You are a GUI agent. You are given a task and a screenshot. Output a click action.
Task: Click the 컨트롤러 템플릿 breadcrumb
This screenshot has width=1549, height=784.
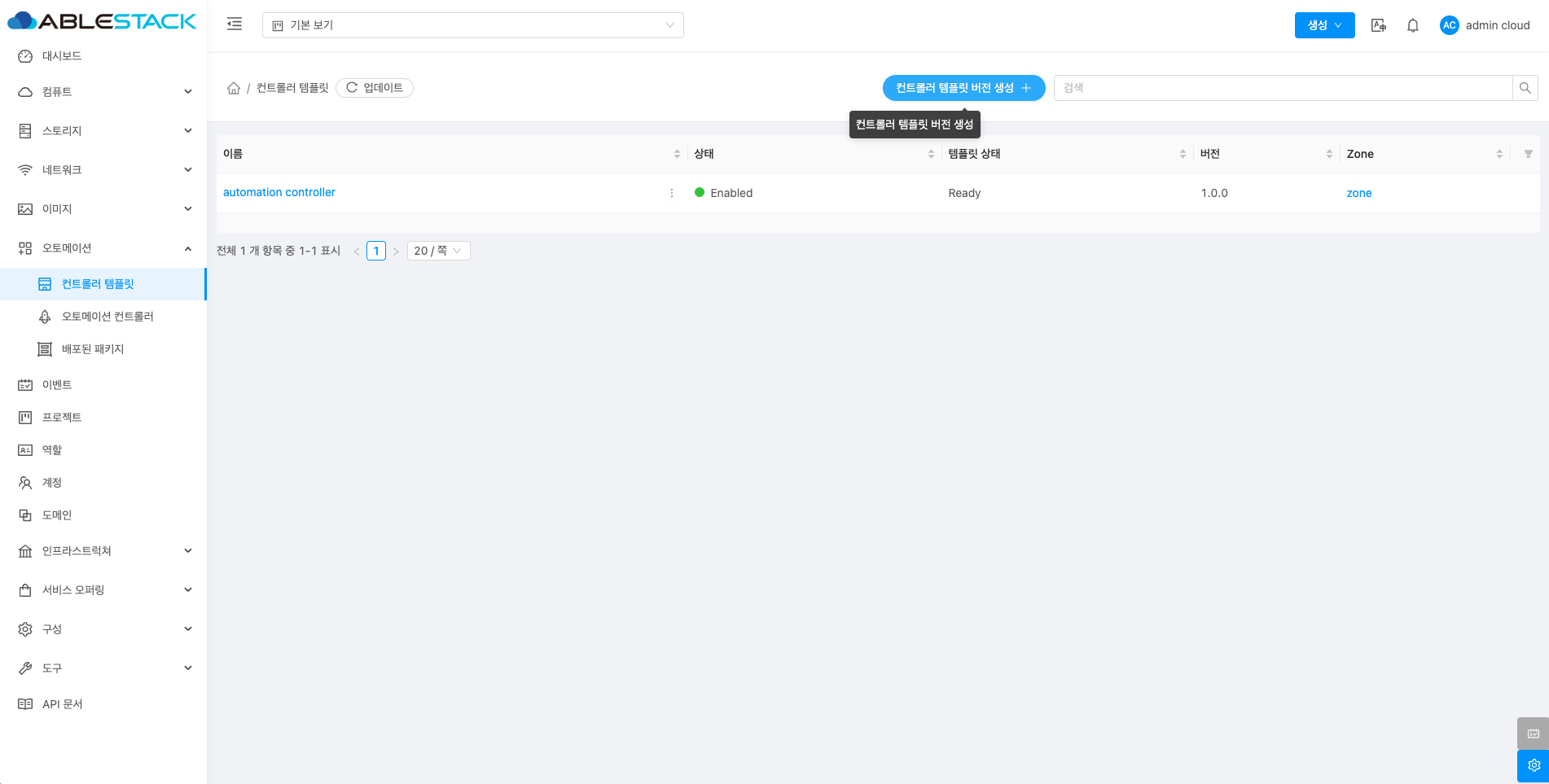click(292, 88)
